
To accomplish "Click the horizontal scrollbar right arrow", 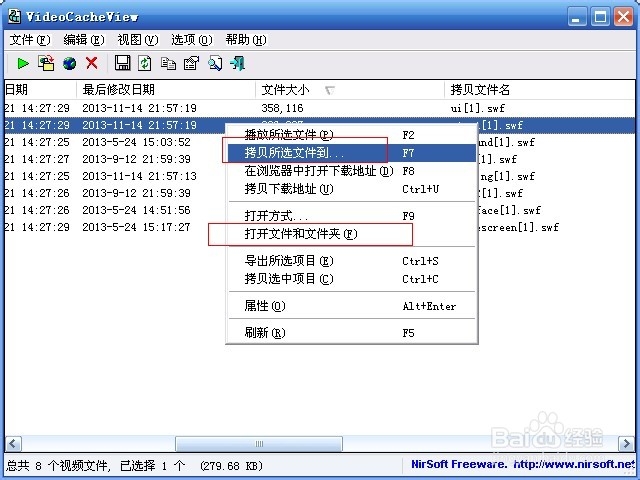I will point(626,443).
